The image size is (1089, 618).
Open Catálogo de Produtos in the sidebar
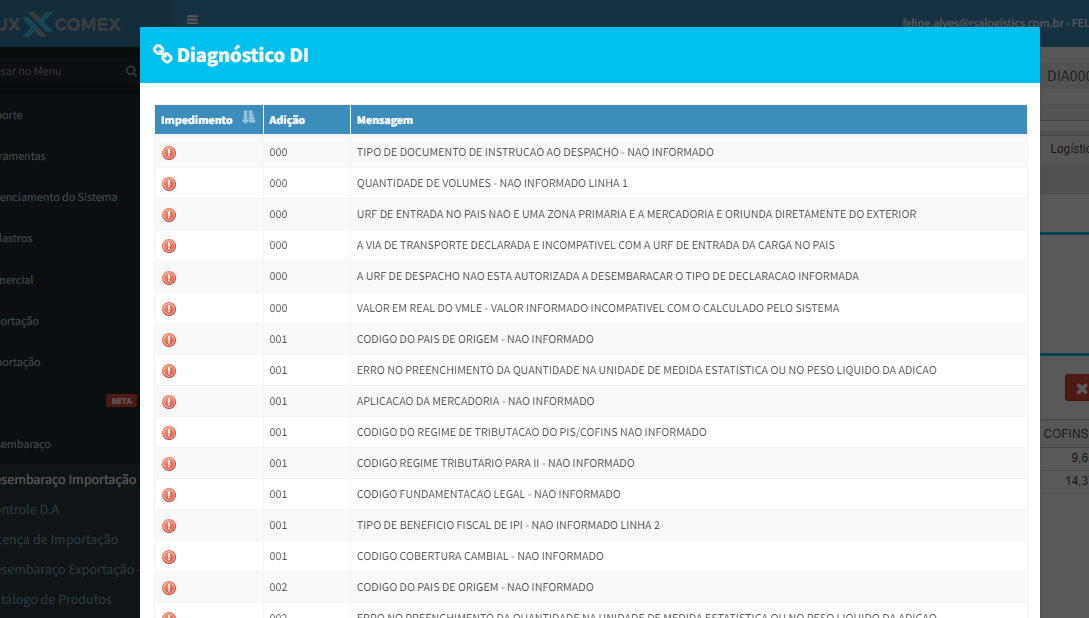(56, 599)
